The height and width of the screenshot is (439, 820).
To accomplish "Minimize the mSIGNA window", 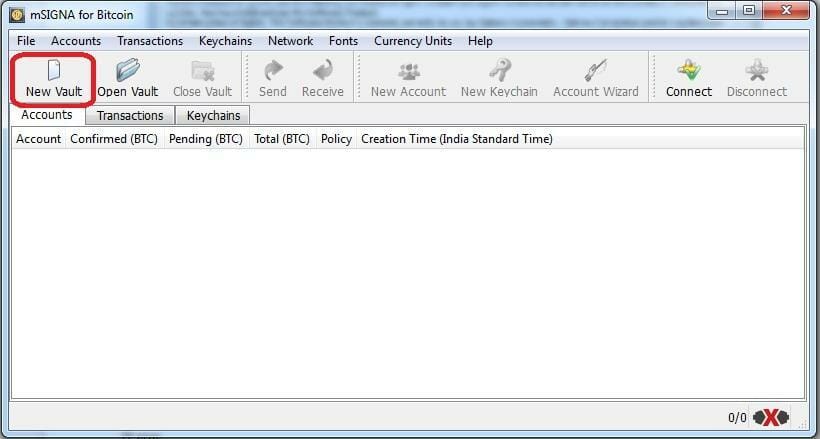I will tap(722, 11).
